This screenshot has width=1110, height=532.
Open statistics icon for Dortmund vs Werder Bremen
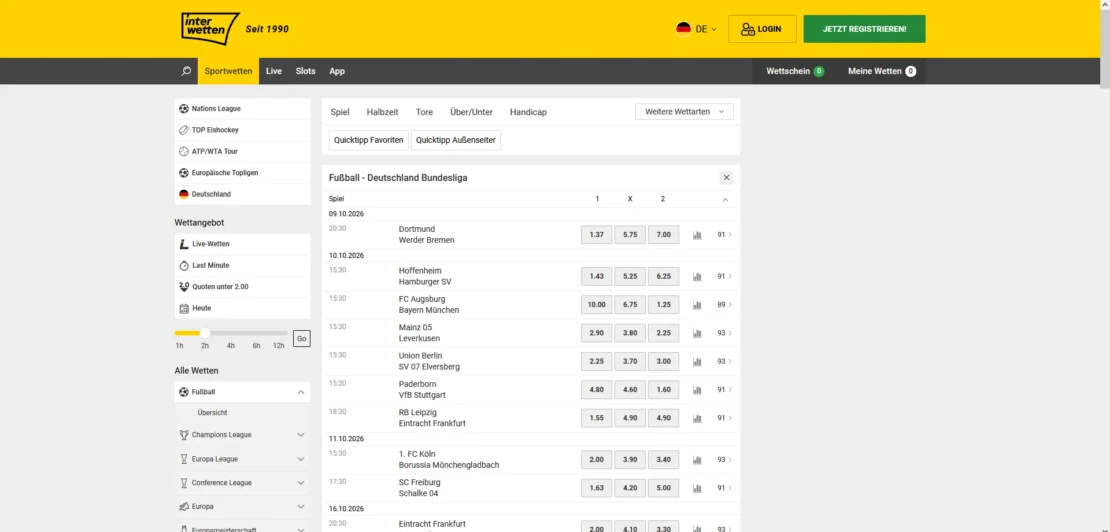[x=697, y=235]
